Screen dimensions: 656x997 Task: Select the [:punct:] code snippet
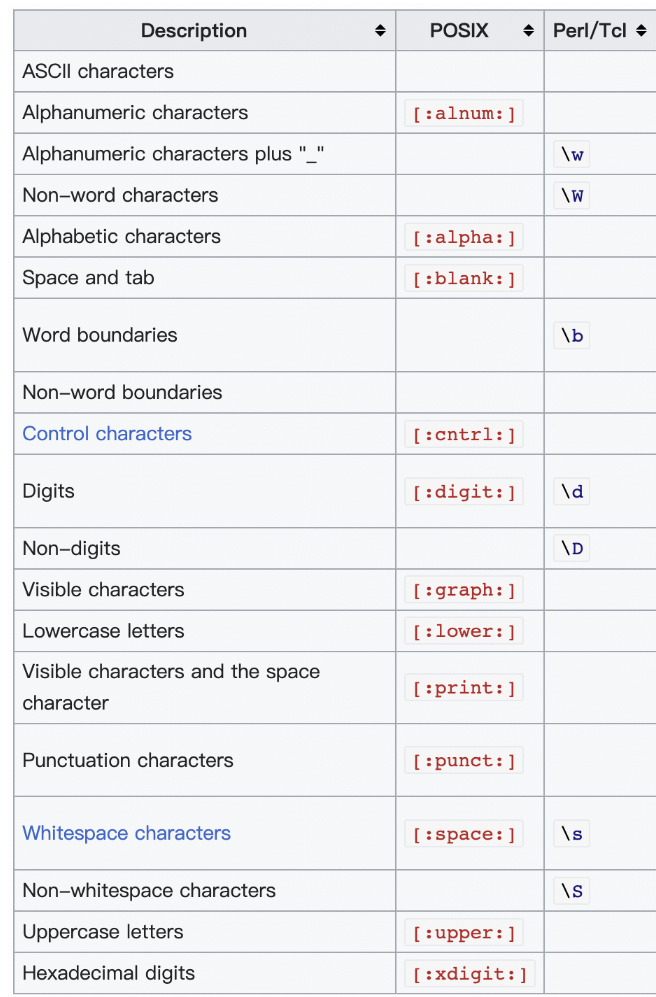[x=464, y=760]
